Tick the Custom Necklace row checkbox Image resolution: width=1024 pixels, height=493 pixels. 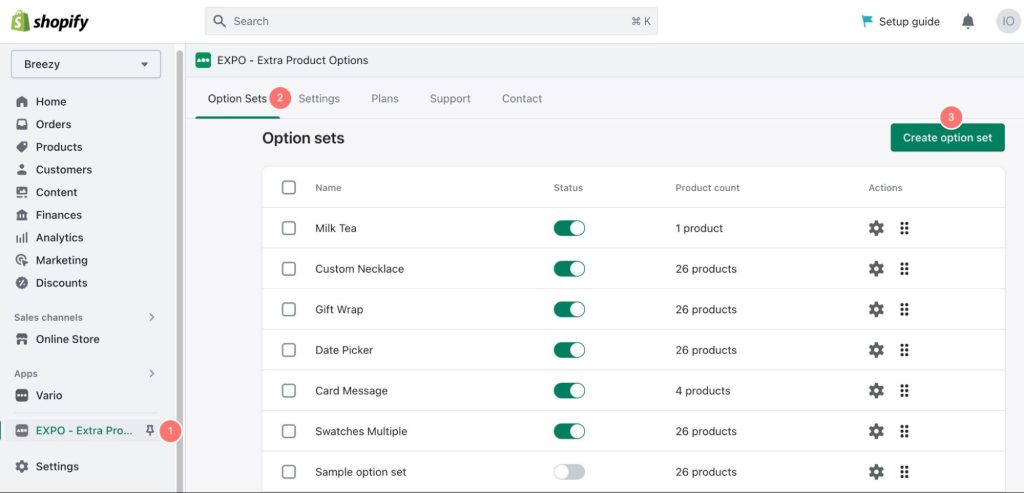tap(289, 268)
